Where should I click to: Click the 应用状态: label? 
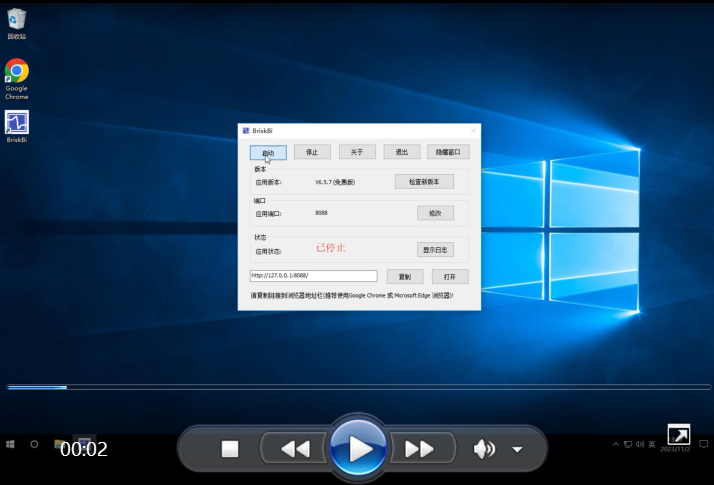click(x=268, y=251)
